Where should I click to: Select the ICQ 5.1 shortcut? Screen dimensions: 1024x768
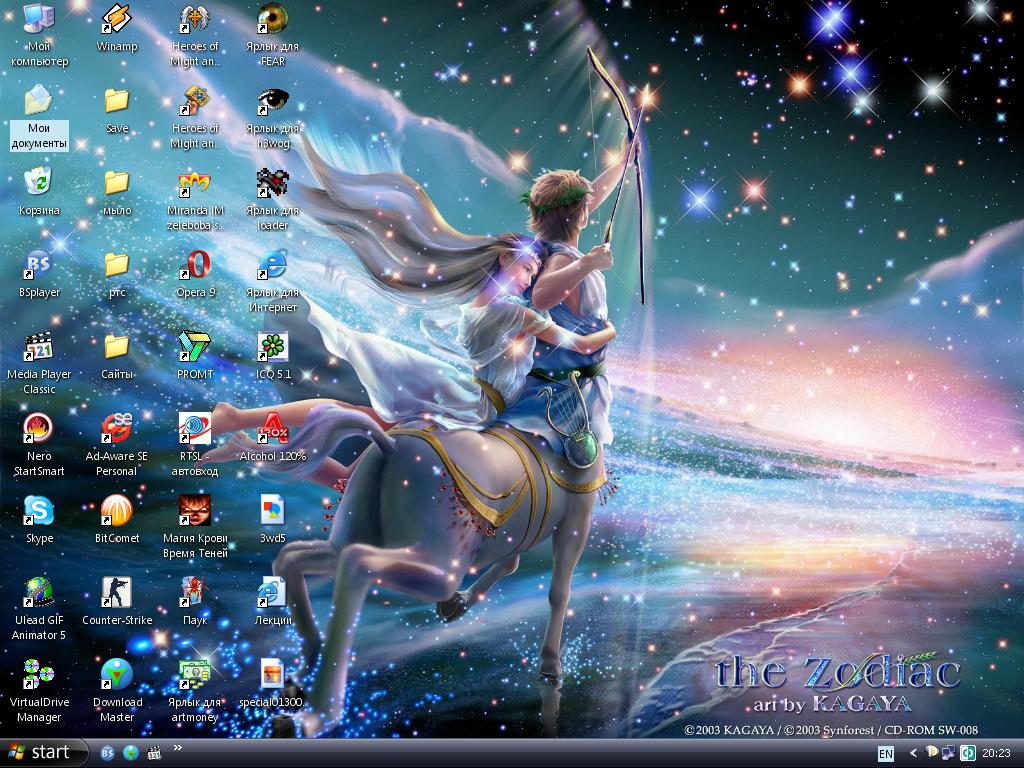click(272, 356)
